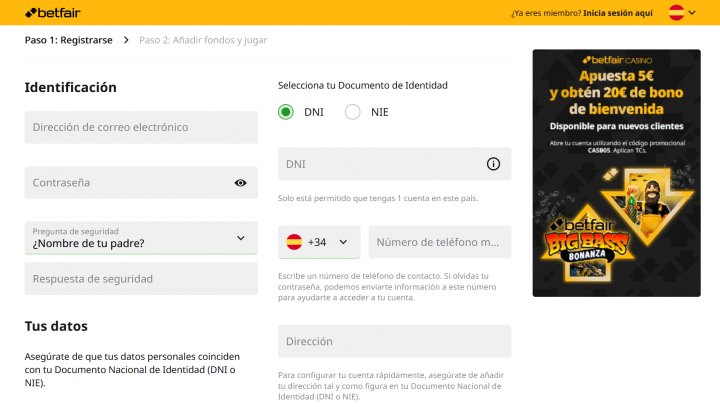Click 'Selecciona tu Documento de Identidad' label
This screenshot has width=720, height=407.
(x=363, y=85)
